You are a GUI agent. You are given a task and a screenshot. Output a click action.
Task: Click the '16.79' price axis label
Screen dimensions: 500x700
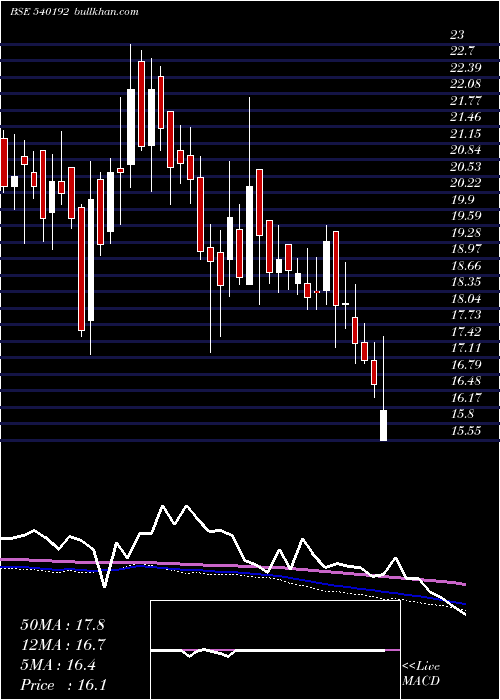tap(466, 365)
